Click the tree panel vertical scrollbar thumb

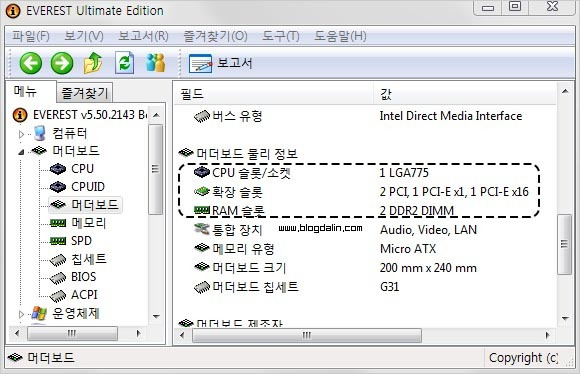(156, 169)
